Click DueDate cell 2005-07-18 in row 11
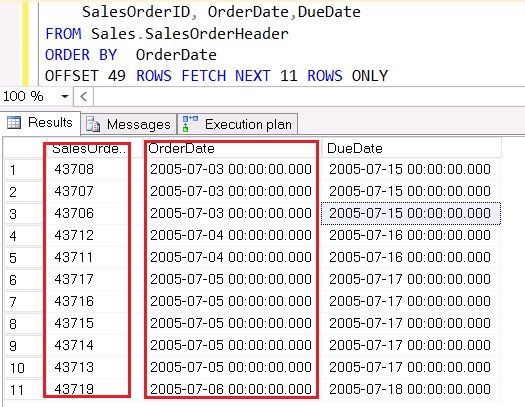 tap(410, 389)
